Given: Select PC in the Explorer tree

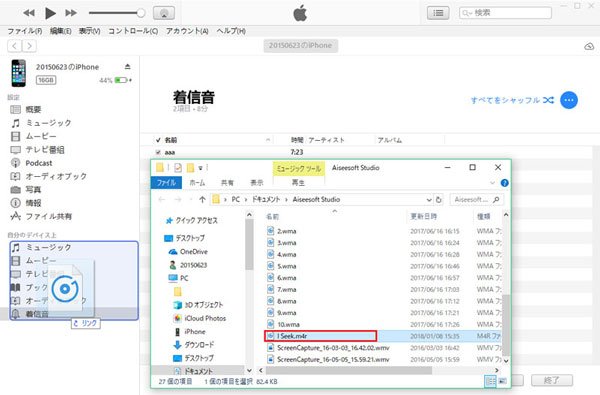Looking at the screenshot, I should (x=184, y=278).
